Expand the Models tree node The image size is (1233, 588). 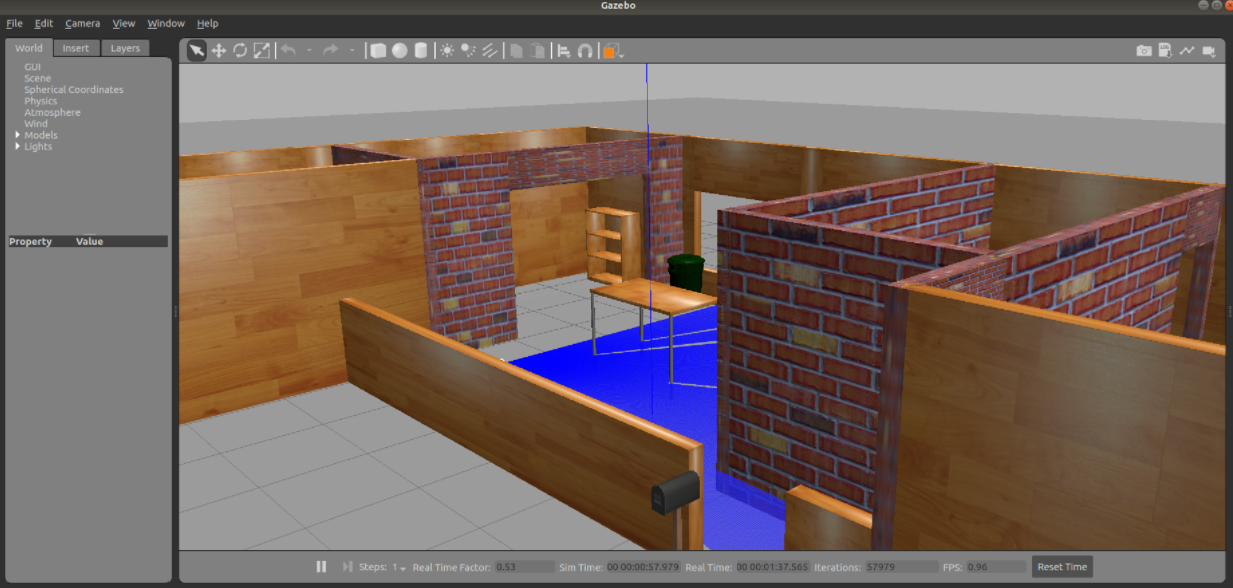pos(17,135)
